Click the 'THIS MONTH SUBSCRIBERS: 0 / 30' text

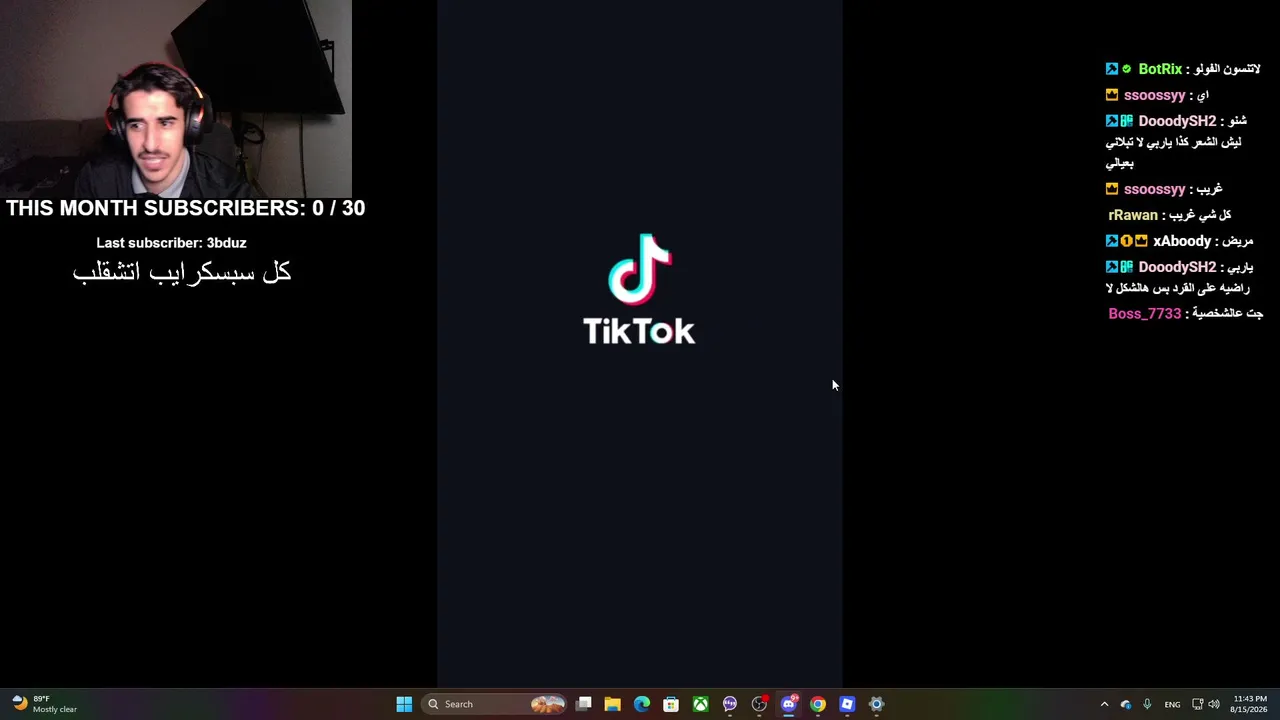pyautogui.click(x=185, y=208)
